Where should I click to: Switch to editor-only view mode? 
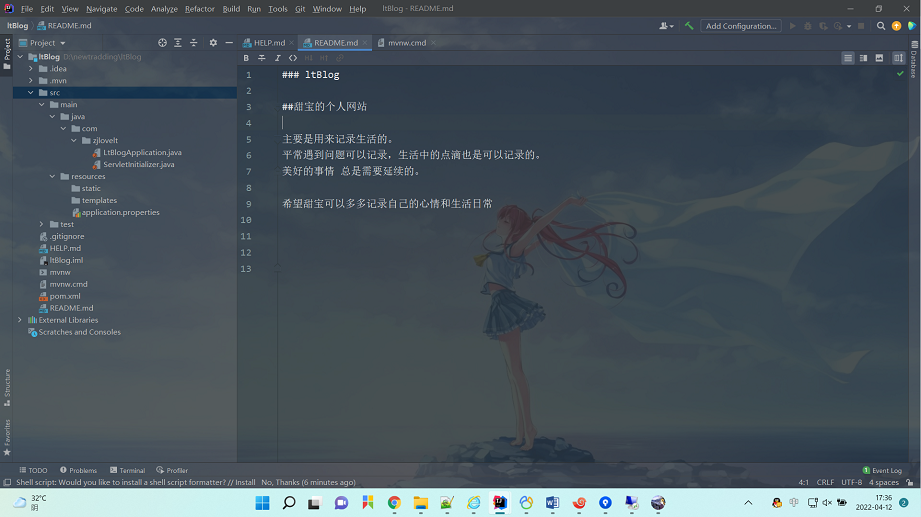[x=848, y=58]
